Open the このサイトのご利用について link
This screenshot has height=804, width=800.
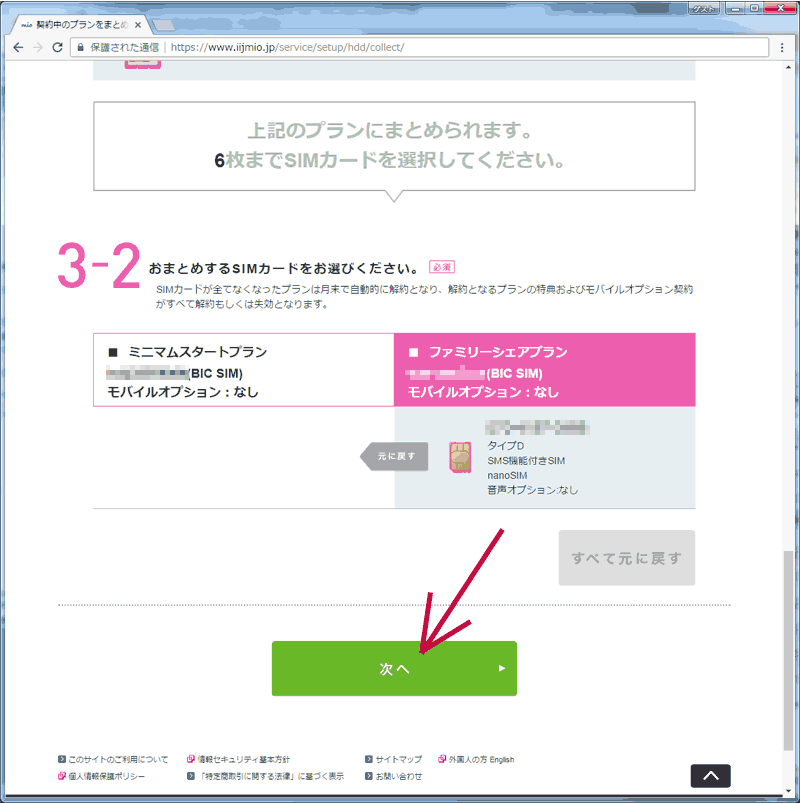[x=118, y=760]
